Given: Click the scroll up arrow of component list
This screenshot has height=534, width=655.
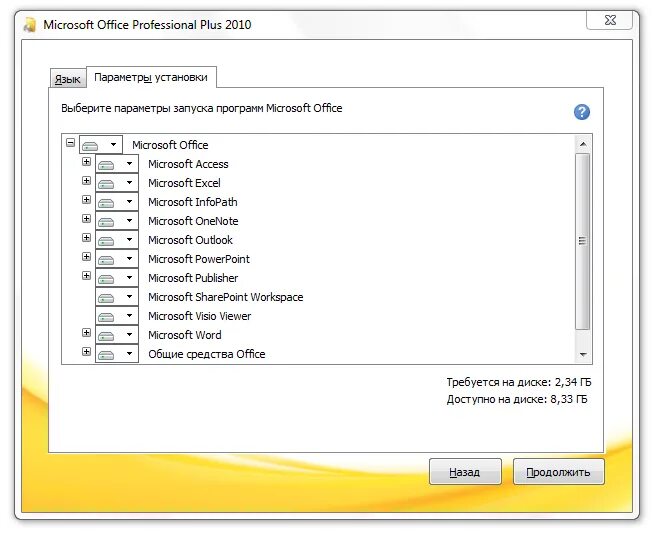Looking at the screenshot, I should coord(583,145).
